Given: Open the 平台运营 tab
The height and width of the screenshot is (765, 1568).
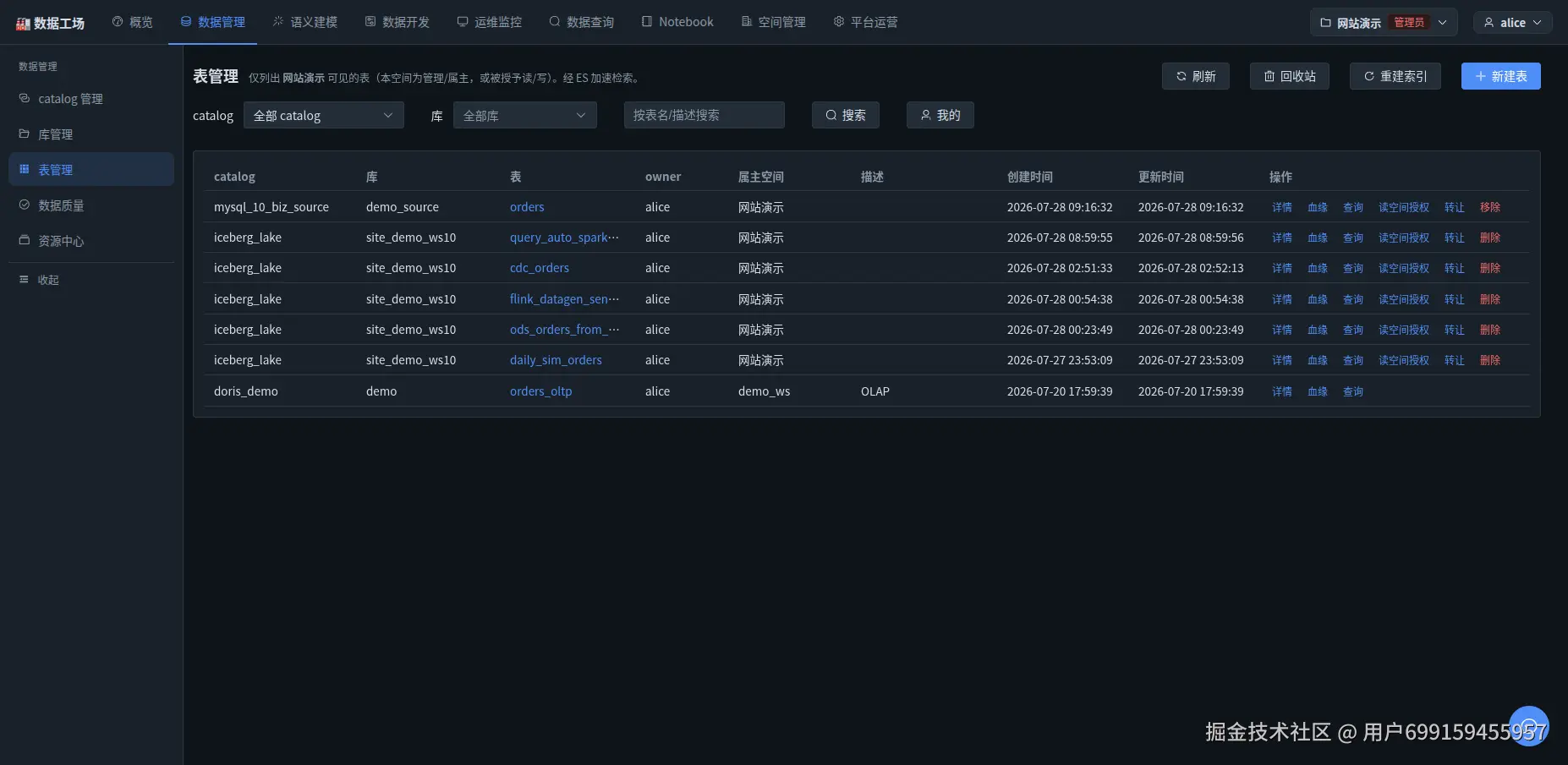Looking at the screenshot, I should (x=866, y=22).
